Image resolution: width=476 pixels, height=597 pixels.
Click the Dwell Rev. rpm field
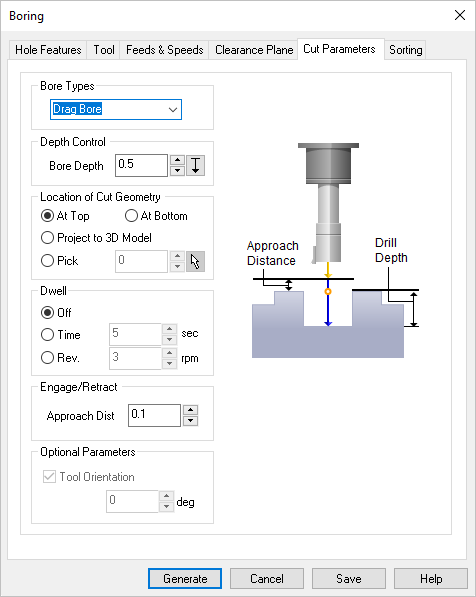136,358
